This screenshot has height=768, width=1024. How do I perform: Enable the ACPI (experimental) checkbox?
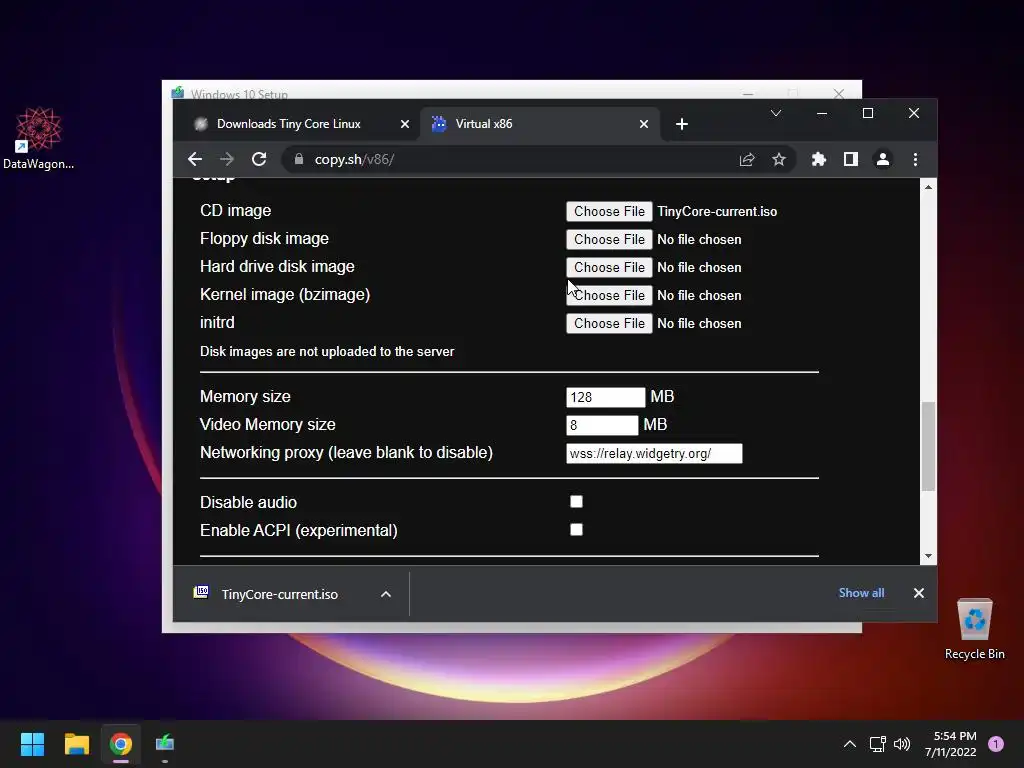click(x=576, y=530)
